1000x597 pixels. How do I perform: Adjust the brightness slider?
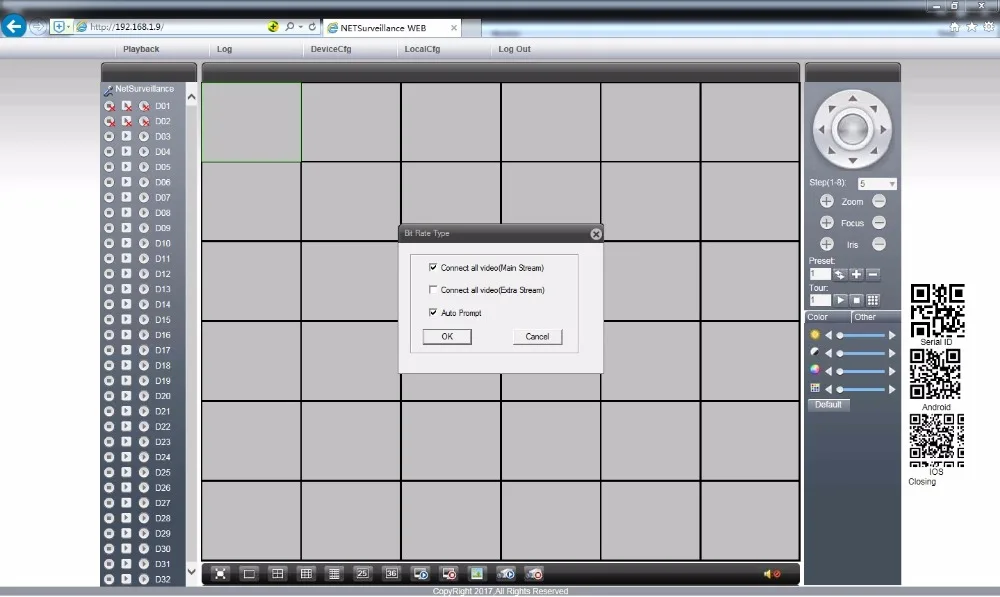(x=860, y=335)
